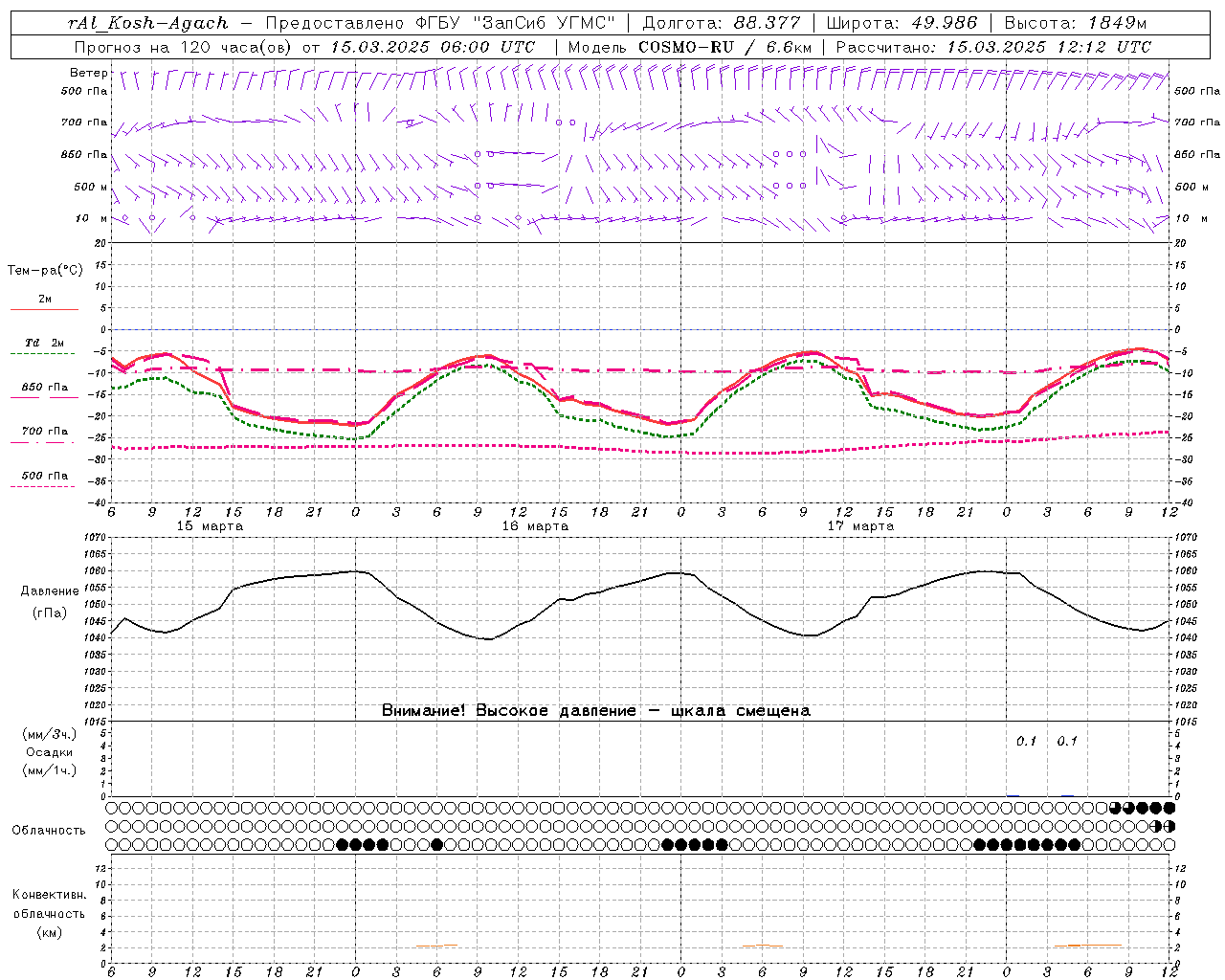The image size is (1225, 980).
Task: Click the Облачность cloud cover label
Action: (49, 831)
